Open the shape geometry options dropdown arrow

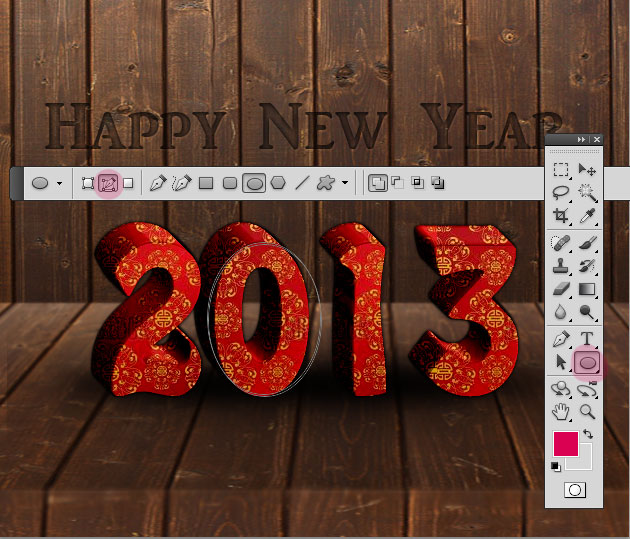point(345,184)
